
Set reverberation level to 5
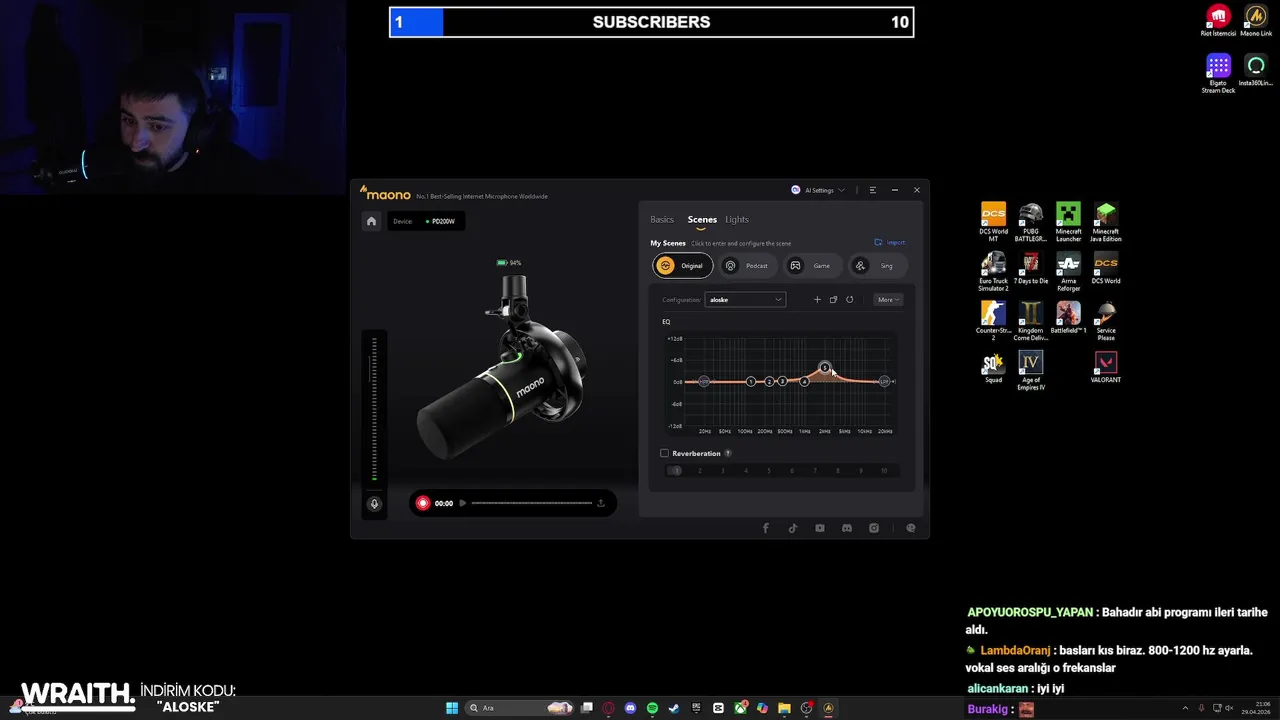769,471
